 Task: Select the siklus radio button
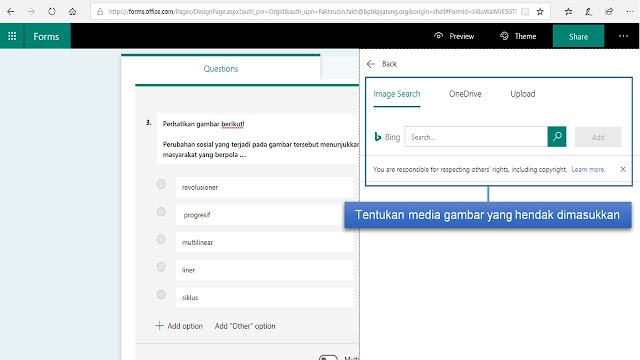point(161,294)
